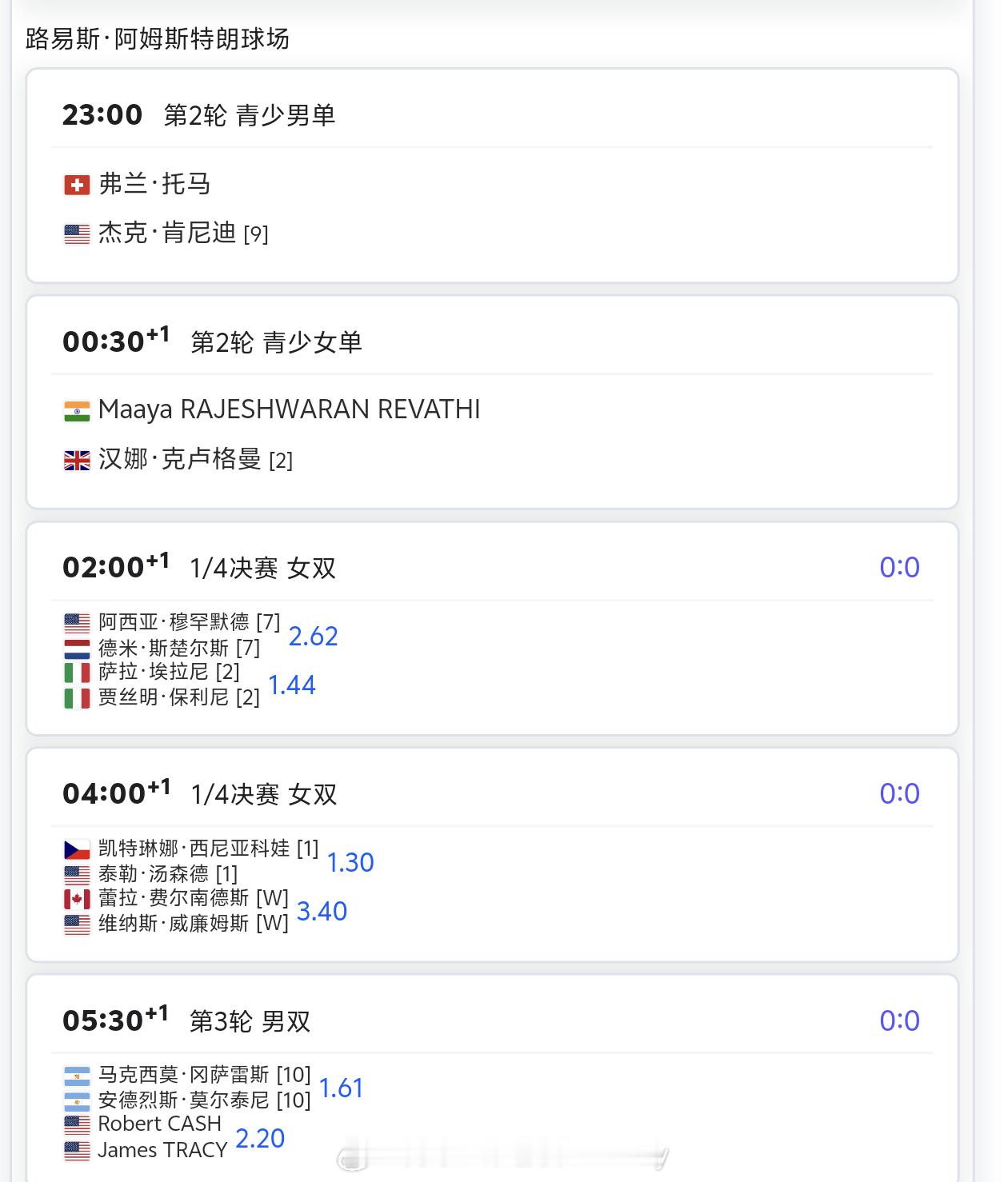This screenshot has width=1008, height=1182.
Task: Open the 0:0 score of 02:00 女双 match
Action: [899, 568]
